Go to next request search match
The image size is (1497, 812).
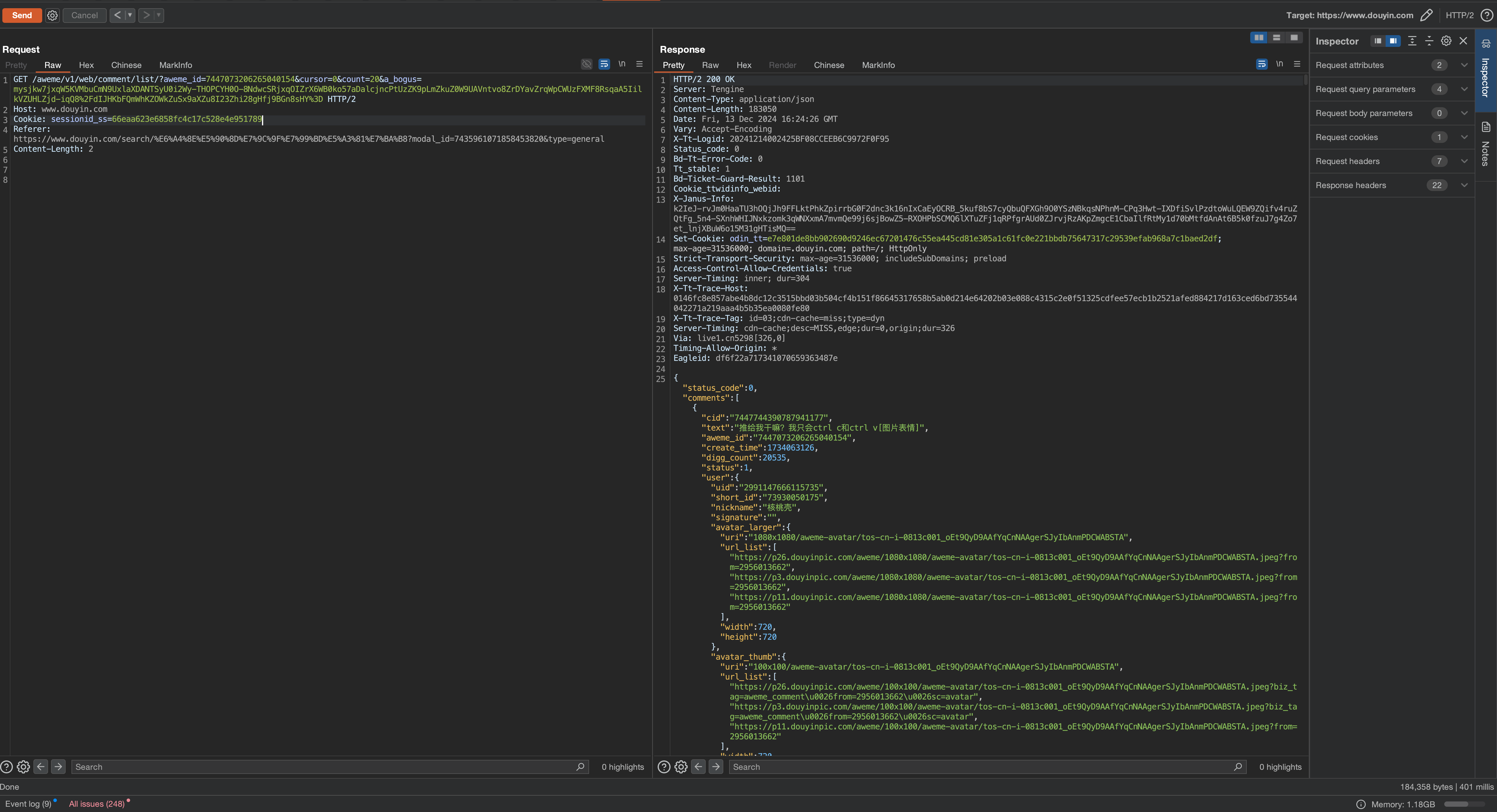tap(58, 767)
